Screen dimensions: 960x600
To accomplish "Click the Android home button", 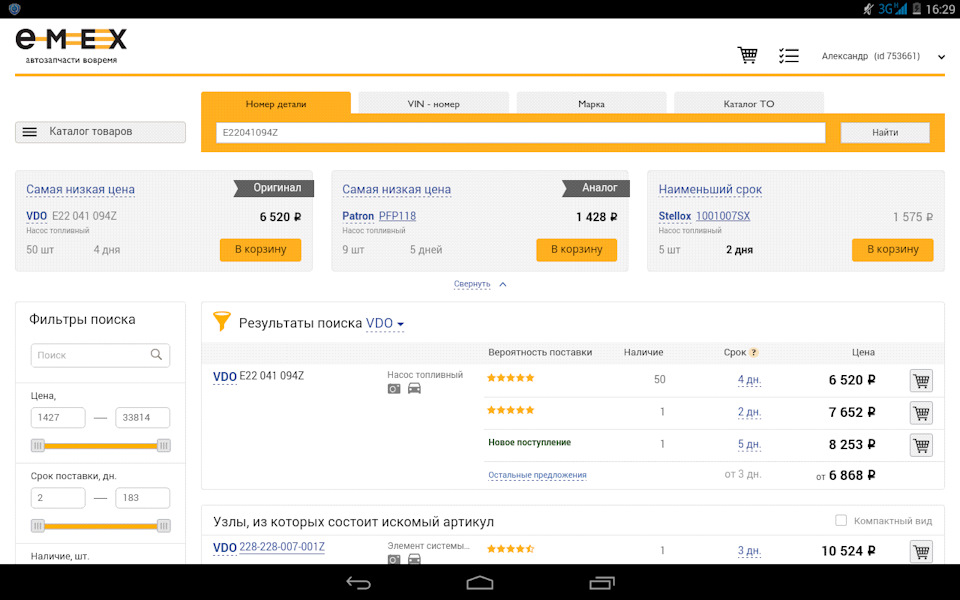I will pyautogui.click(x=480, y=582).
